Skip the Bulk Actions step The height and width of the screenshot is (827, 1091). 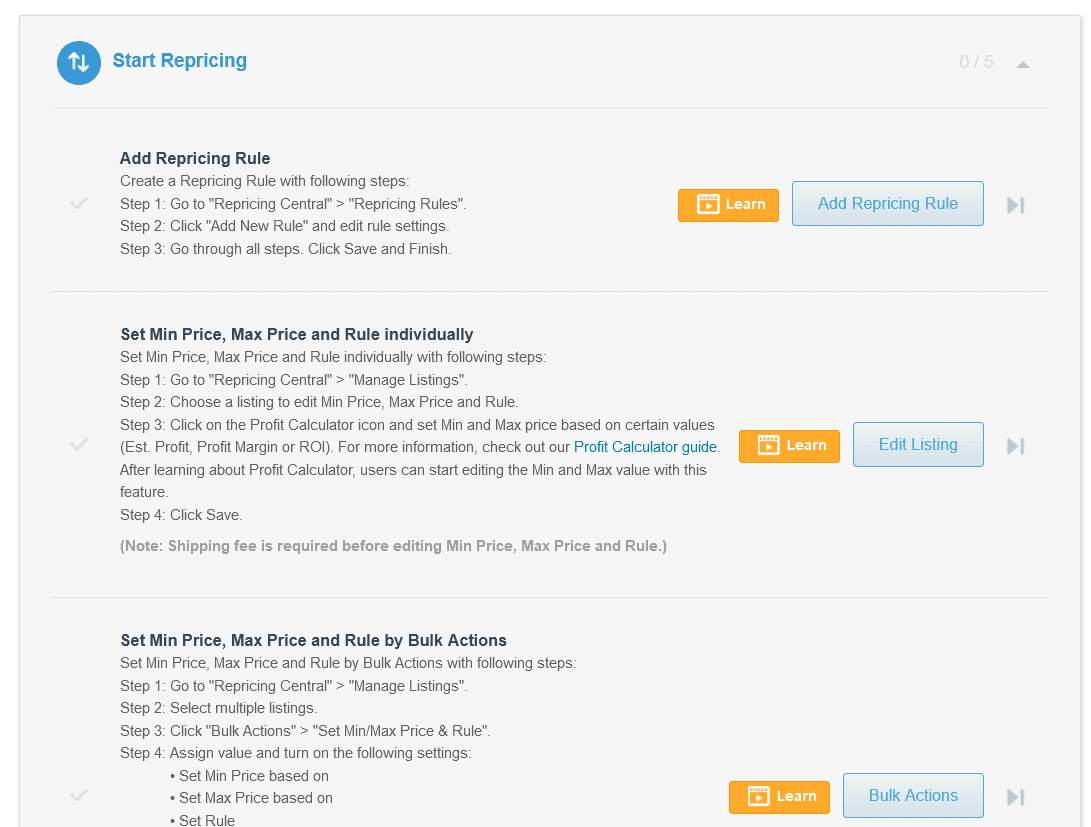click(x=1015, y=797)
